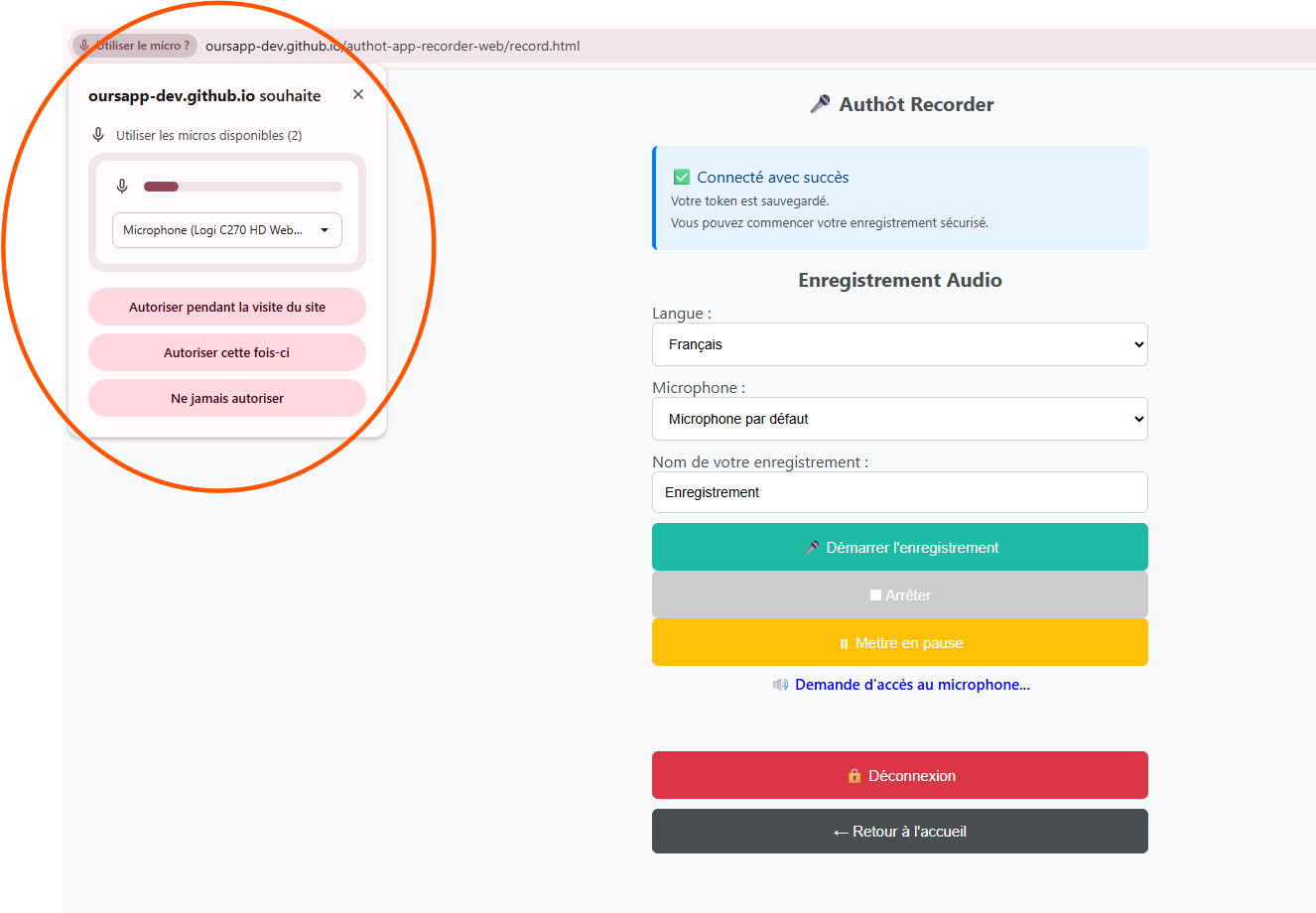Screen dimensions: 1316x913
Task: Log out with the red 'Déconnexion' button
Action: [x=900, y=775]
